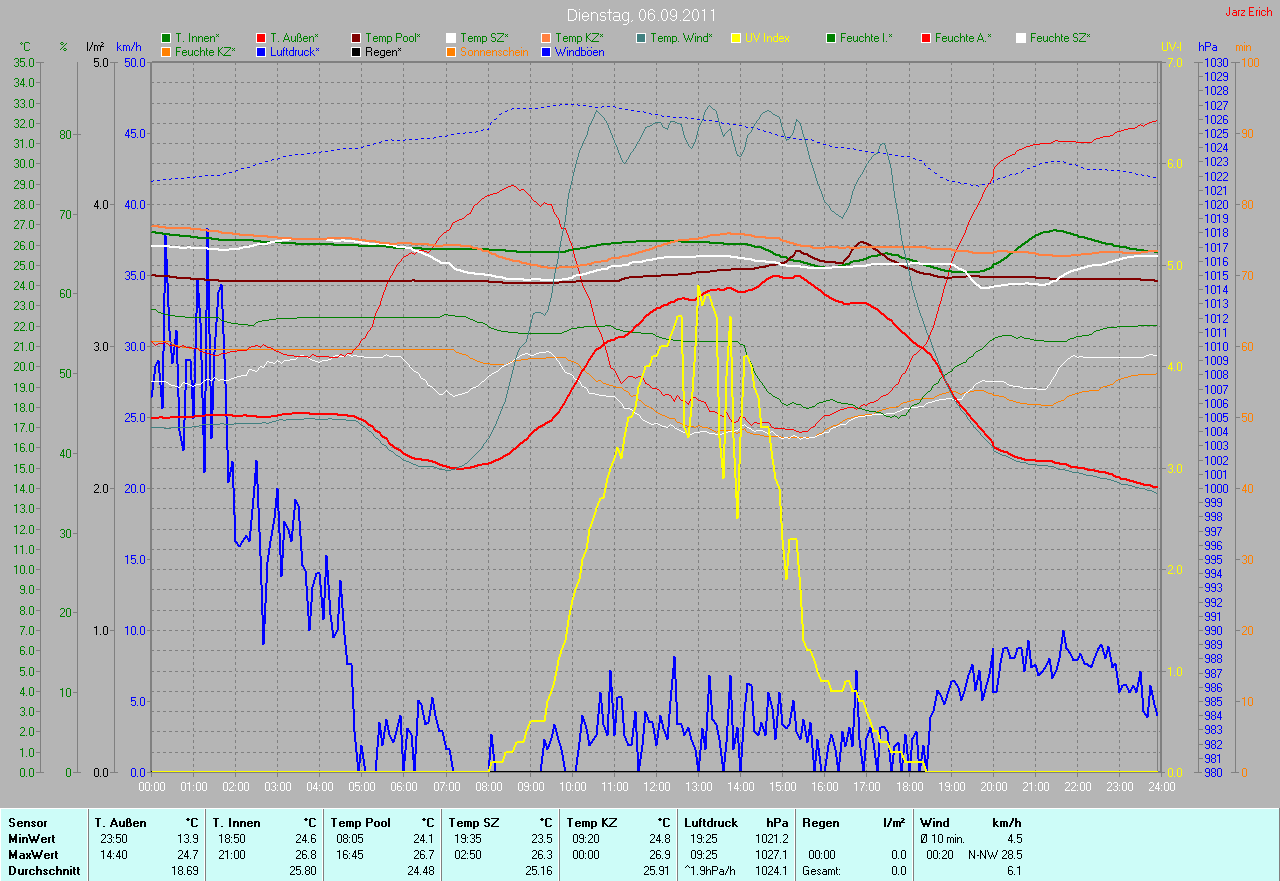Toggle the Feuchte I. legend label
The height and width of the screenshot is (881, 1280).
(866, 38)
